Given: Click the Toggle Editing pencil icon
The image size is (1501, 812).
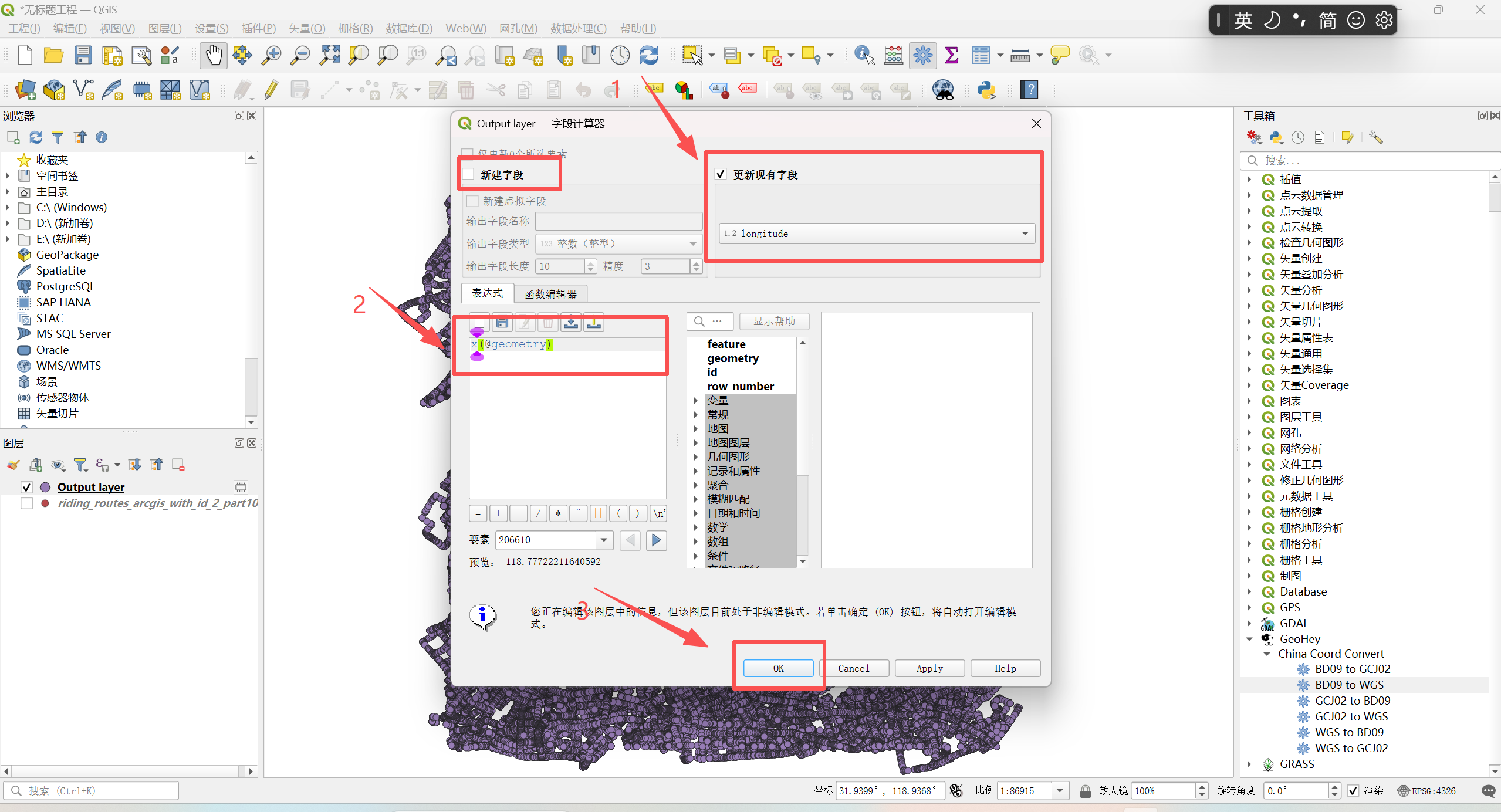Looking at the screenshot, I should [271, 90].
